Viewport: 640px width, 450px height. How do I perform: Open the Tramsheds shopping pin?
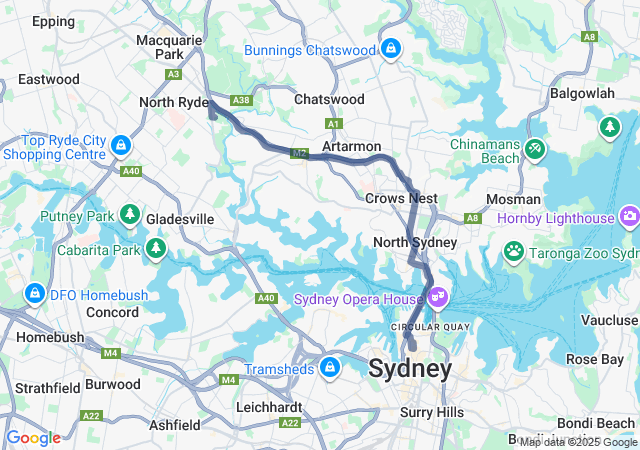click(x=330, y=368)
